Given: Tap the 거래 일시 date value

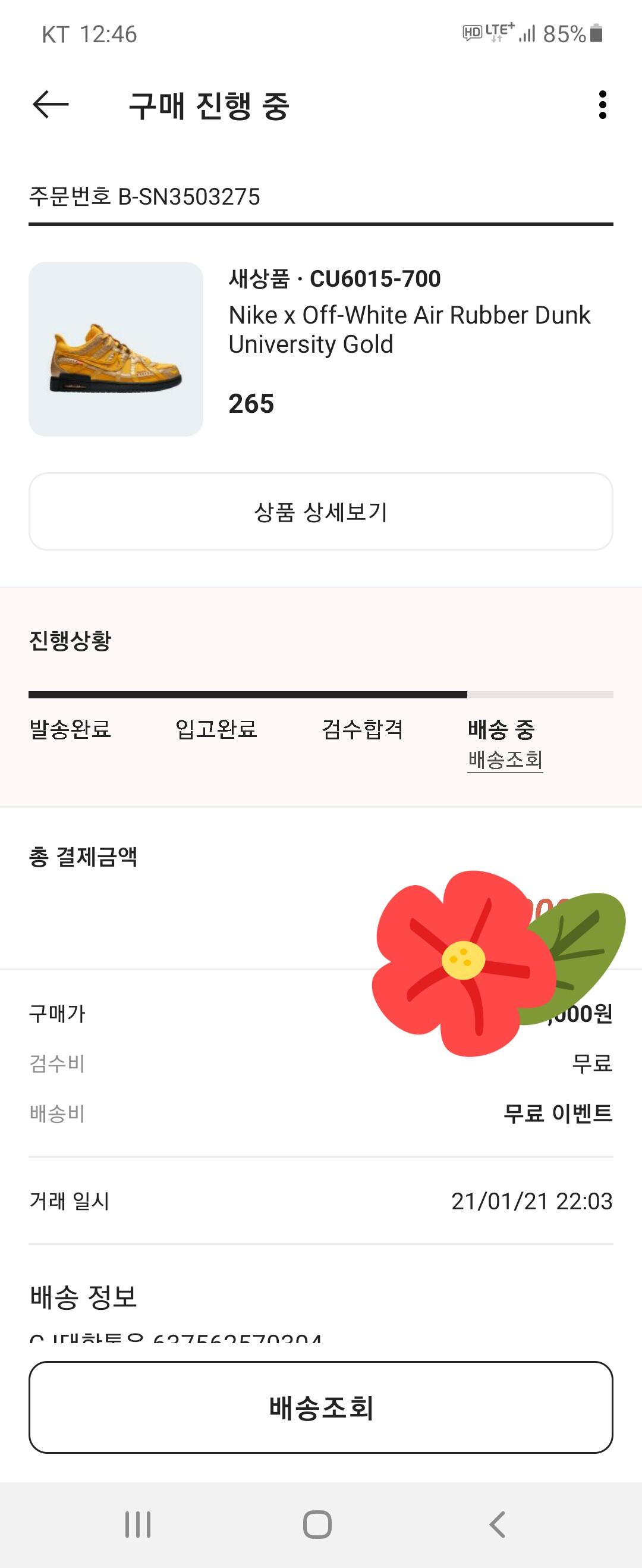Looking at the screenshot, I should (532, 1201).
